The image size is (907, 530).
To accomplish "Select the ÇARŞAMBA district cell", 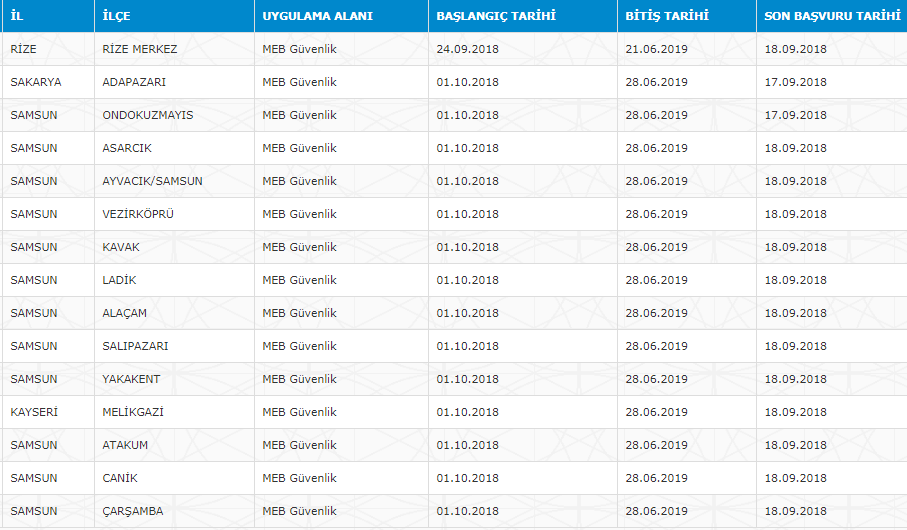I will click(x=132, y=511).
